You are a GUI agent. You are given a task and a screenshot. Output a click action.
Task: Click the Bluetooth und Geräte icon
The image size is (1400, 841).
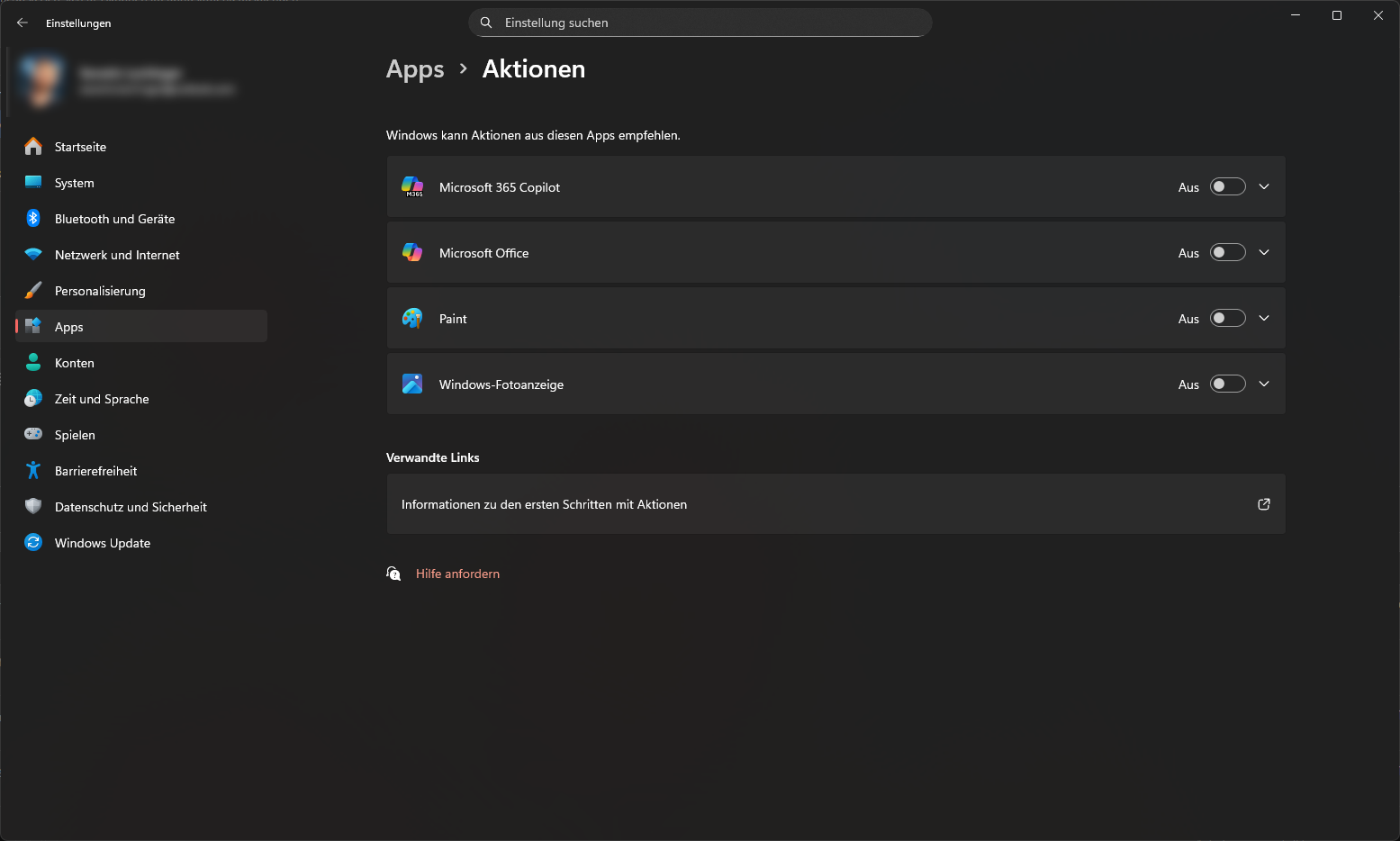tap(33, 219)
